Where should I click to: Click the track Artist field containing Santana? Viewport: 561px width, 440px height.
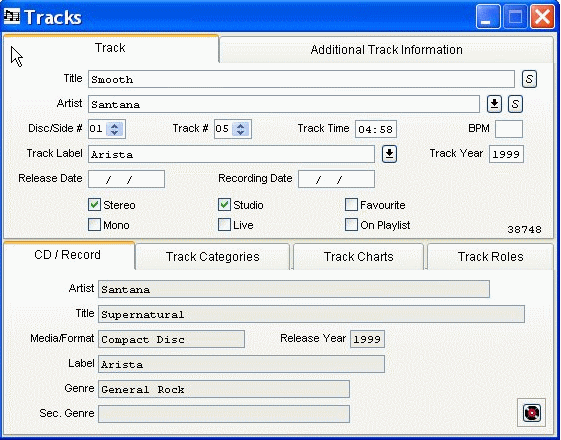(x=284, y=104)
